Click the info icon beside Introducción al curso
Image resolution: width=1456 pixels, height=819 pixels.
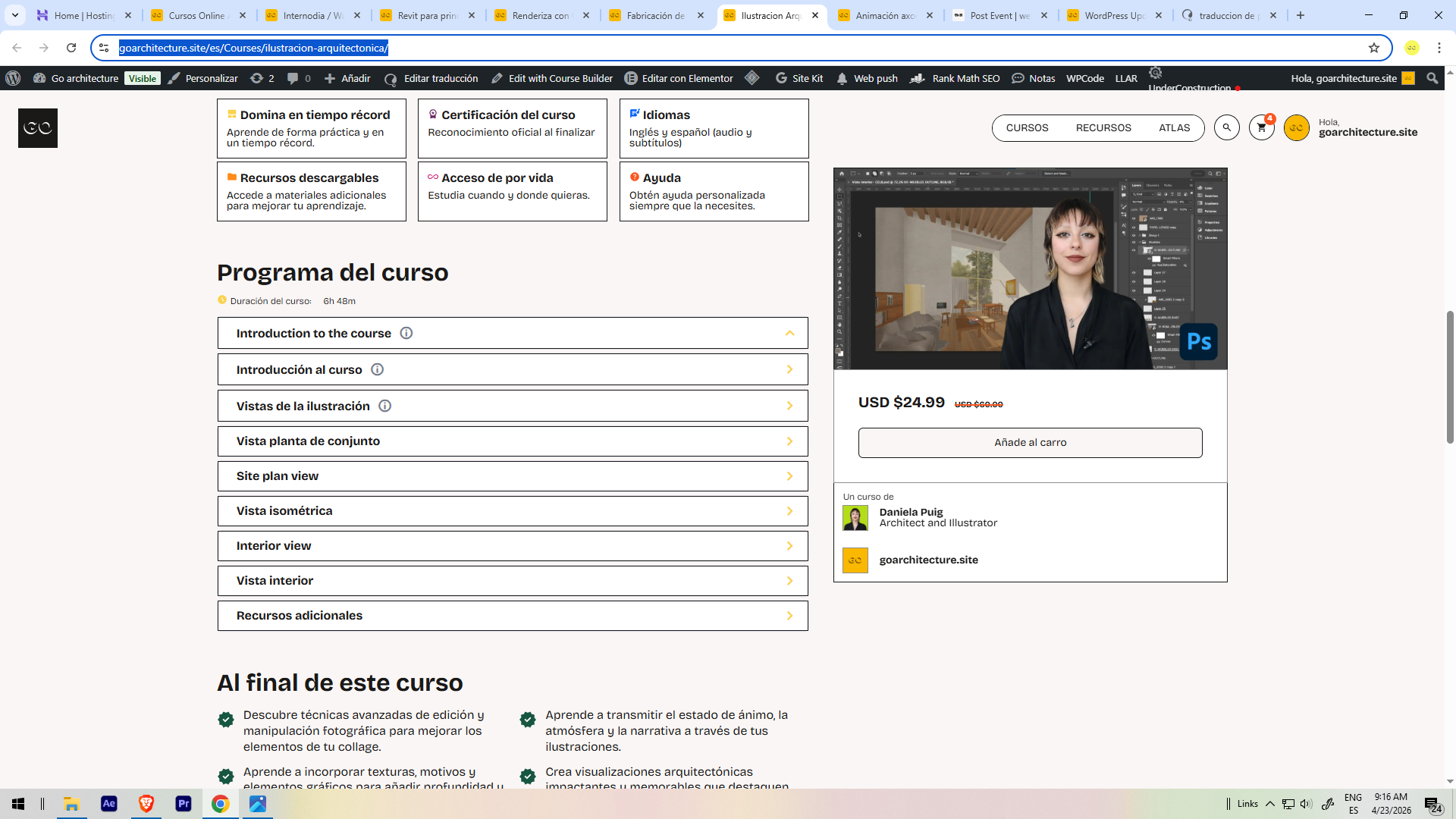click(377, 370)
